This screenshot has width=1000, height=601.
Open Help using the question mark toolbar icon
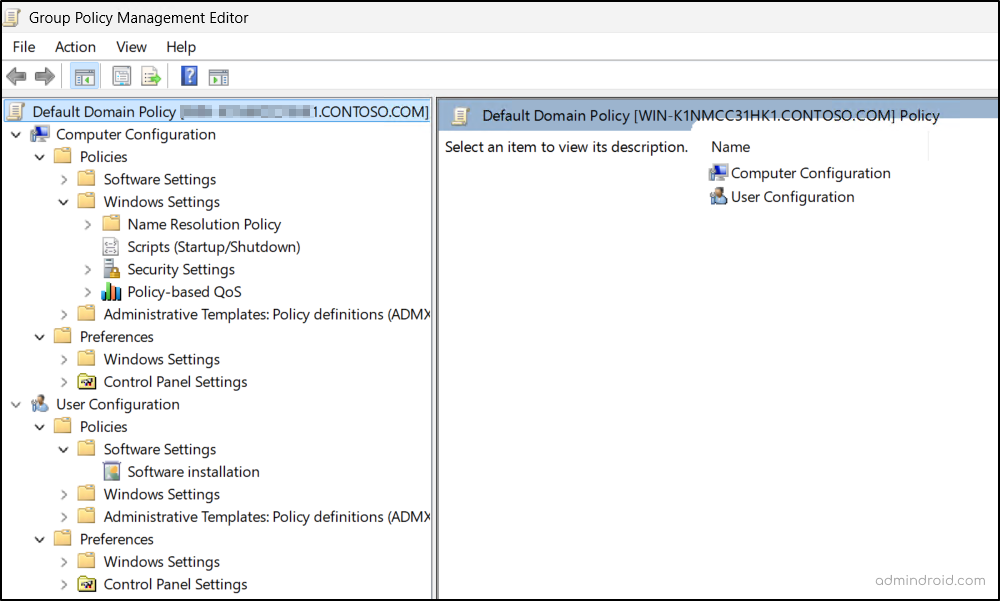click(x=189, y=76)
